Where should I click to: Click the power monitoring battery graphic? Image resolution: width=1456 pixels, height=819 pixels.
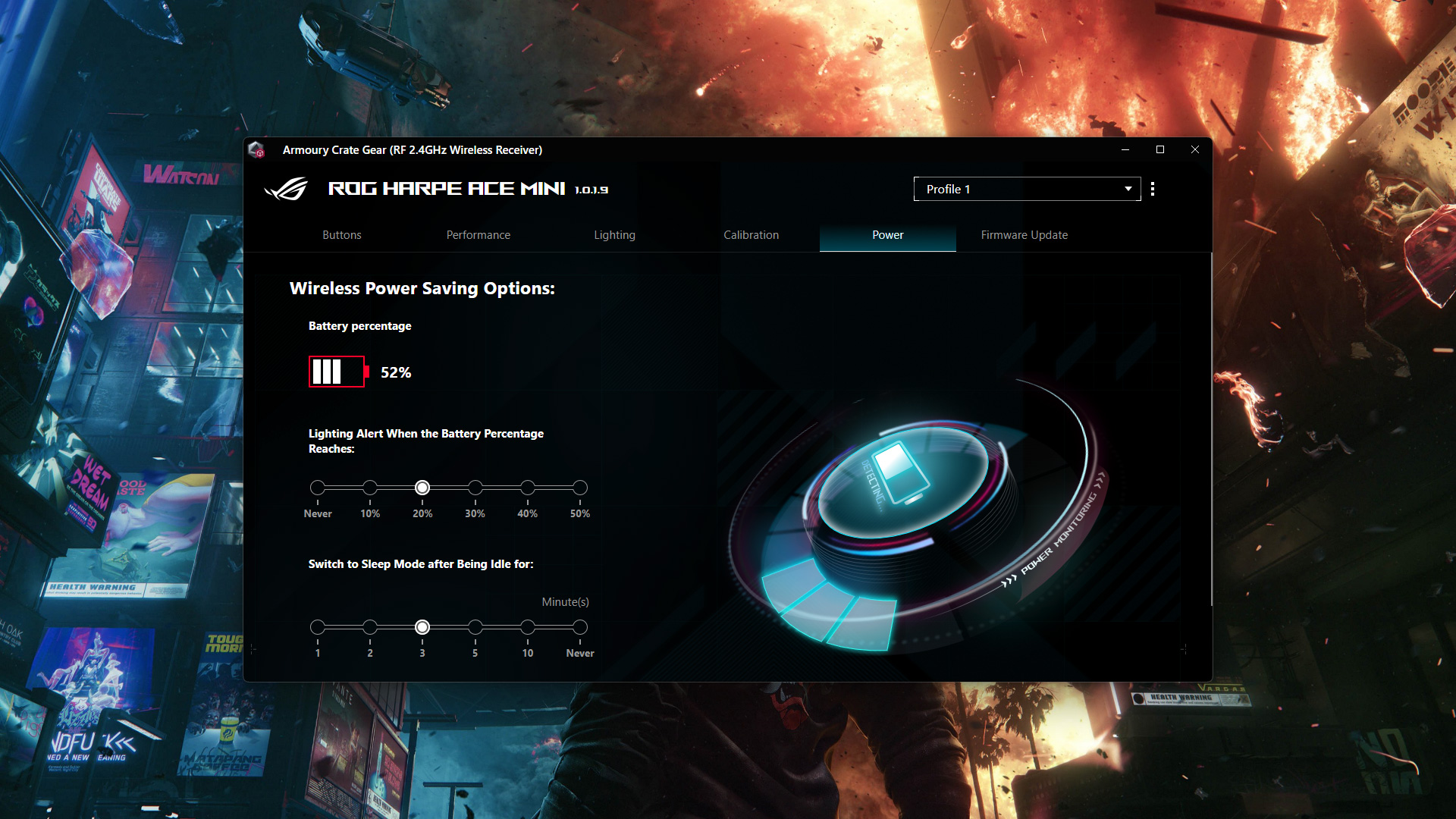pos(918,516)
